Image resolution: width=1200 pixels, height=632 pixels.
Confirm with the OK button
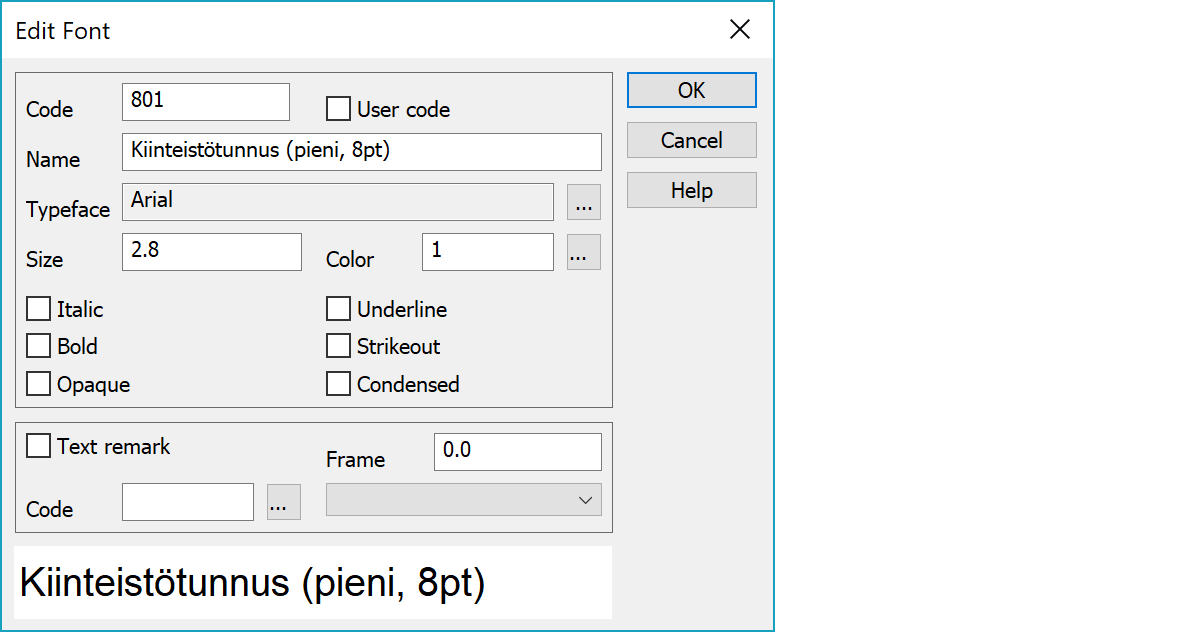(692, 90)
